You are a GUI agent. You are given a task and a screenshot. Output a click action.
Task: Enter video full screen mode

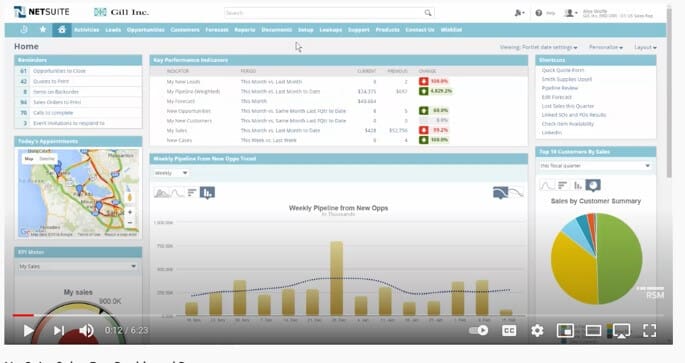click(x=650, y=331)
